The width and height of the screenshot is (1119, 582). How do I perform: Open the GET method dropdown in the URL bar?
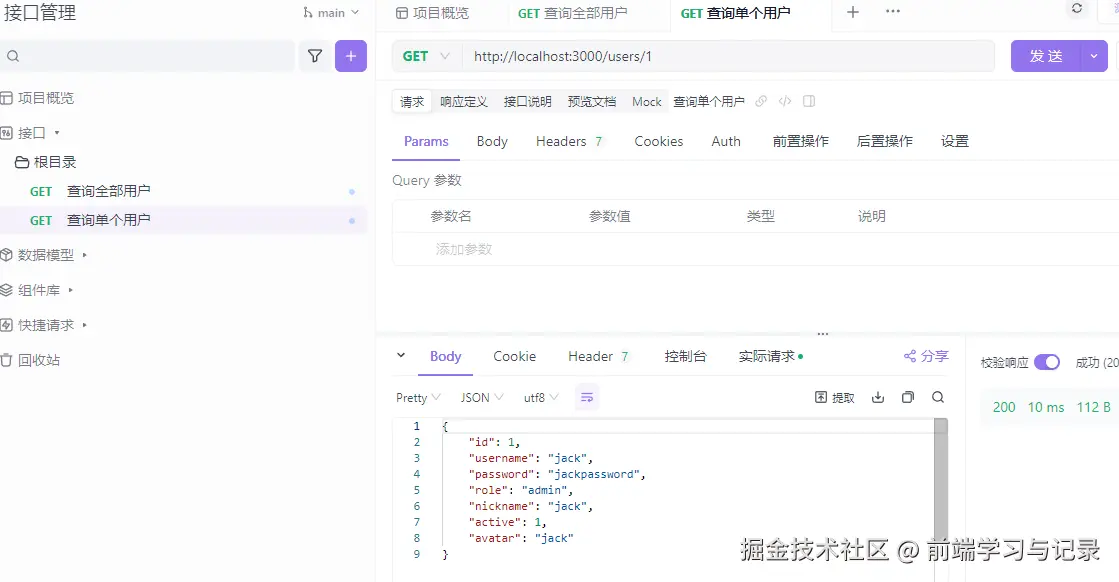[x=426, y=56]
